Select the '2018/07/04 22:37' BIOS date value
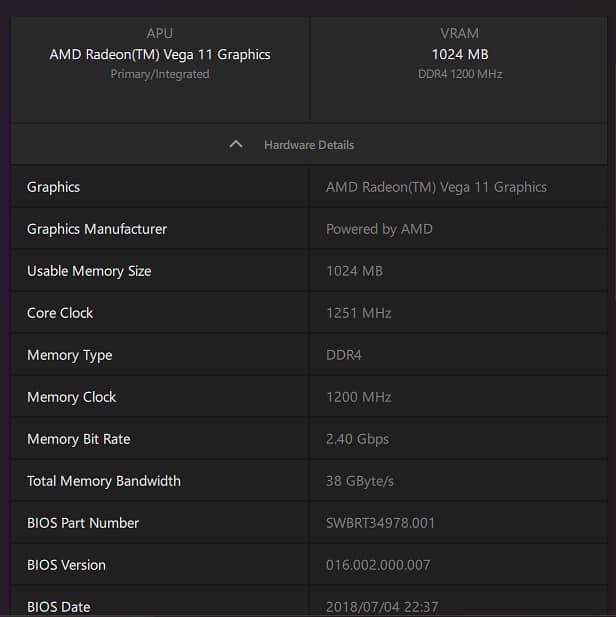Viewport: 616px width, 617px height. pos(382,607)
